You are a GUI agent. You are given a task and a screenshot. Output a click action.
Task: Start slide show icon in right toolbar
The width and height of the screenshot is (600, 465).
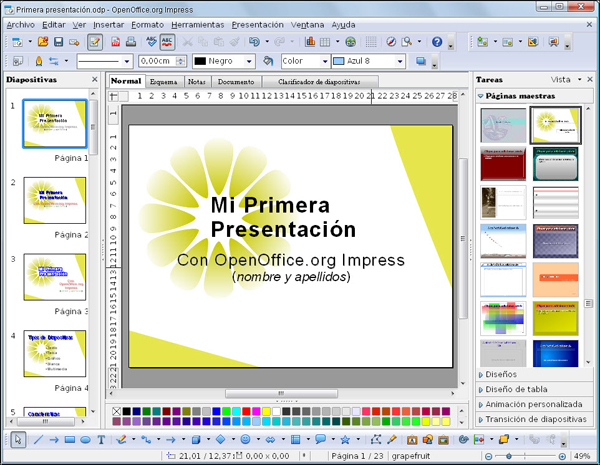coord(553,42)
